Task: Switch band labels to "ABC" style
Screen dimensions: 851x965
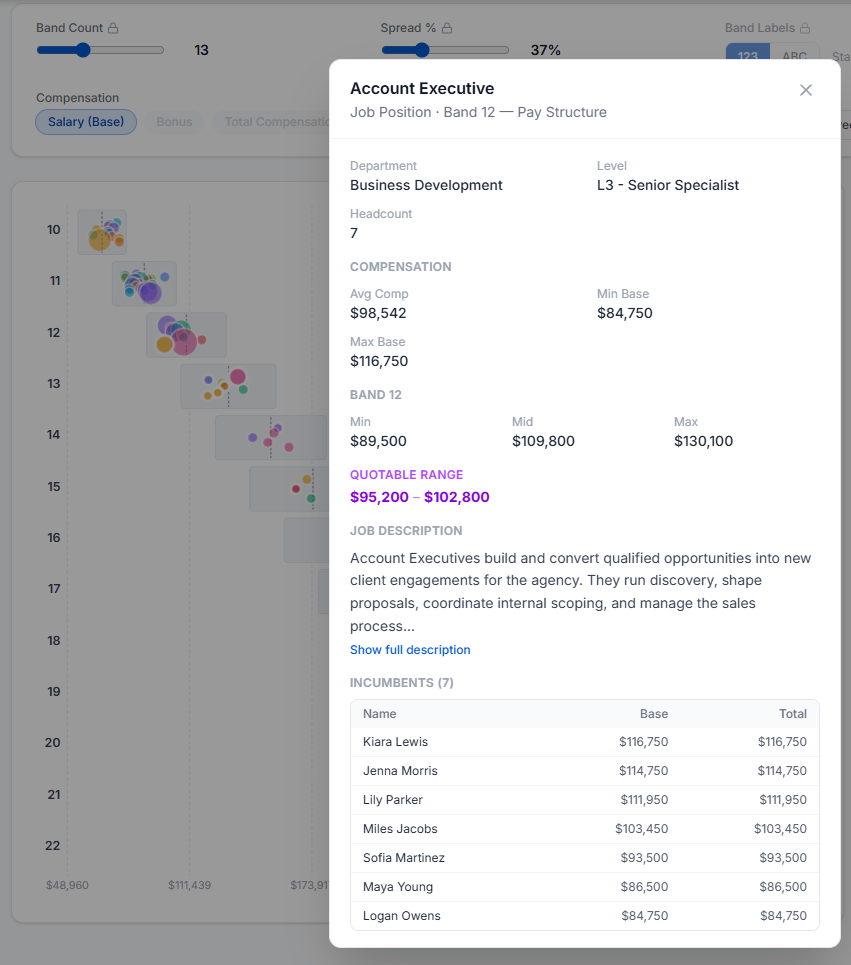Action: click(x=795, y=57)
